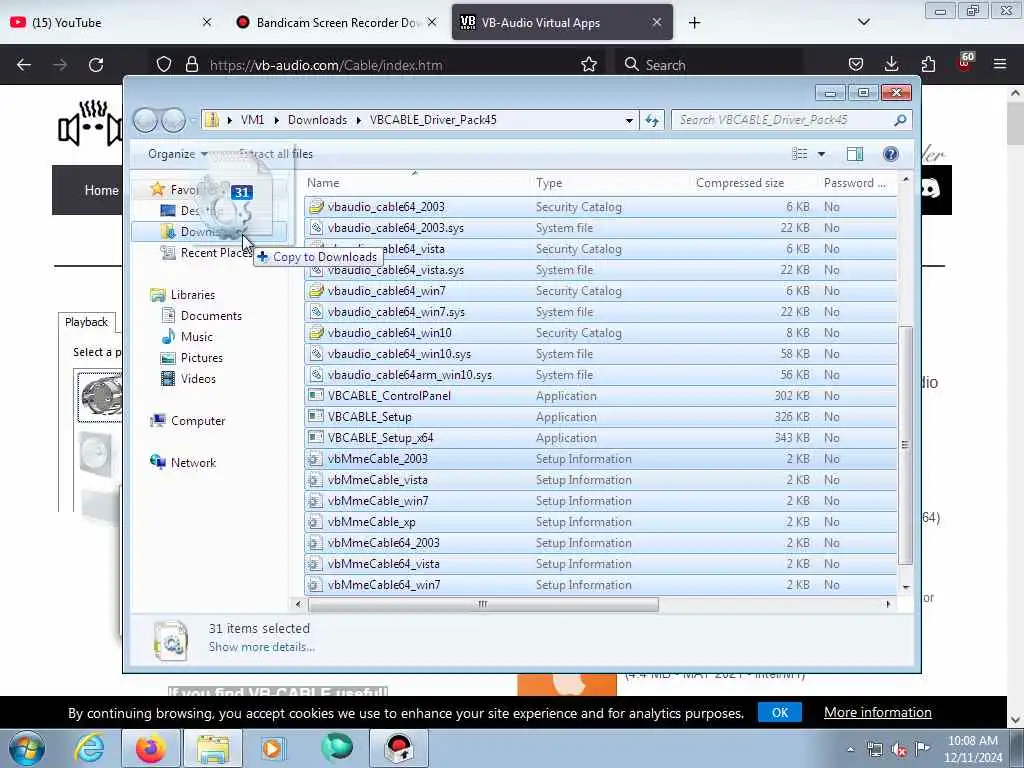Launch Internet Explorer from taskbar
The width and height of the screenshot is (1024, 768).
pos(88,748)
